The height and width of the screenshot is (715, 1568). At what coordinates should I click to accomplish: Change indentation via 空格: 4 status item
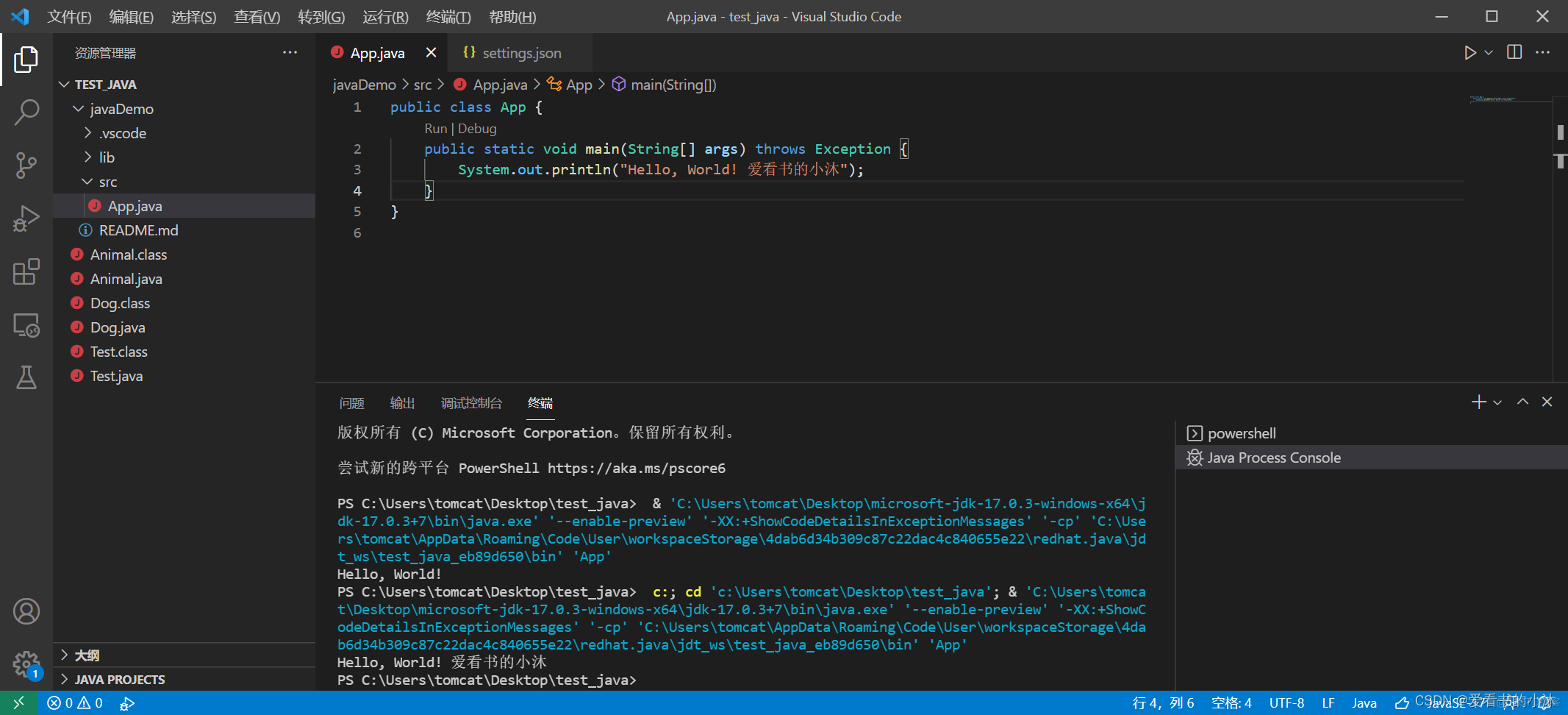(1231, 703)
